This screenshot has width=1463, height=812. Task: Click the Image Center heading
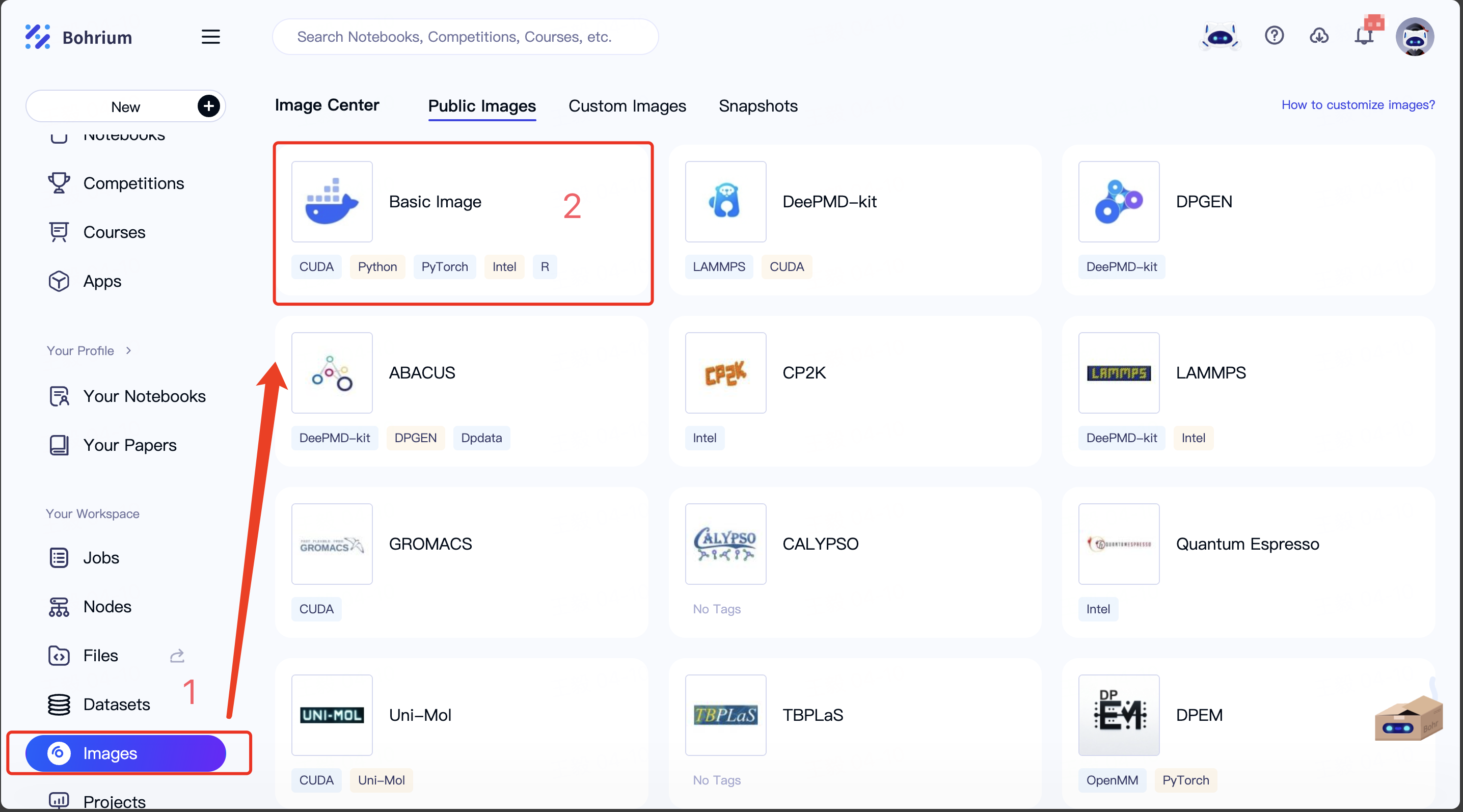[x=327, y=105]
